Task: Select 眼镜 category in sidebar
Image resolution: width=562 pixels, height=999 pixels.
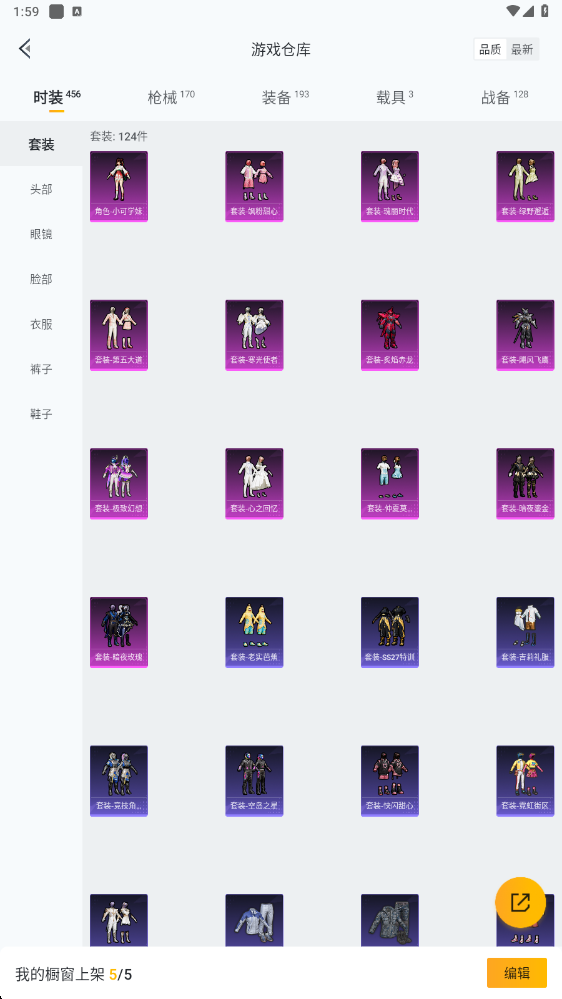Action: tap(41, 234)
